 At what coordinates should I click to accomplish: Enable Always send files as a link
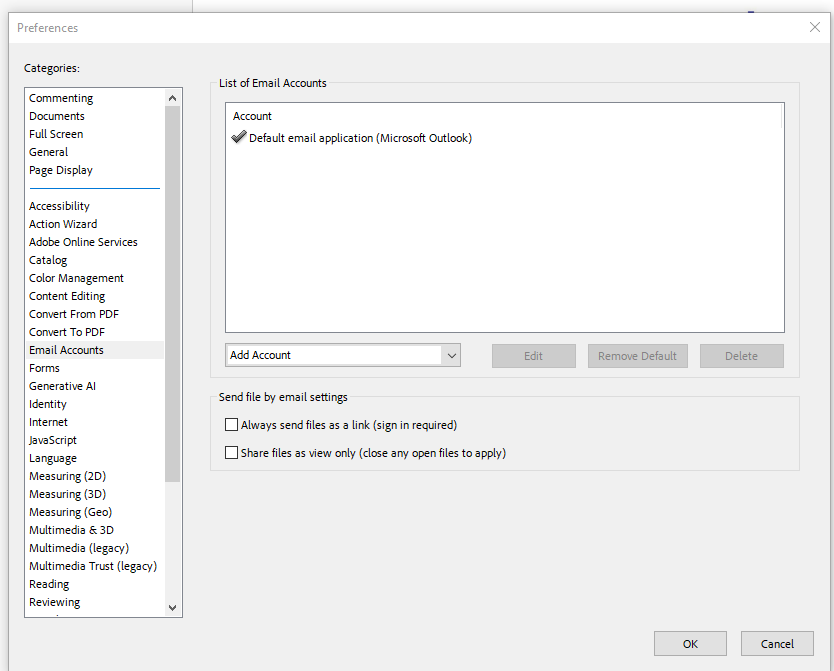231,424
